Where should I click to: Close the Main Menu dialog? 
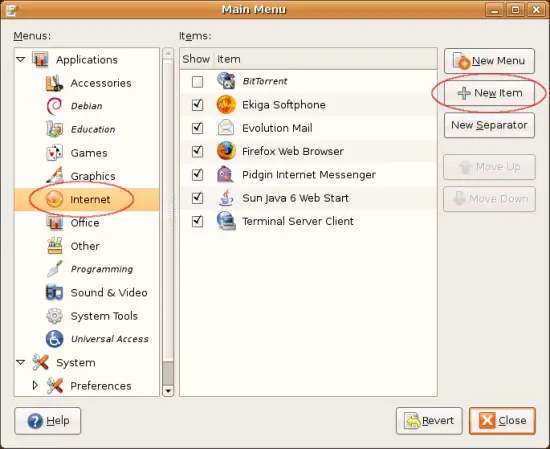coord(502,421)
